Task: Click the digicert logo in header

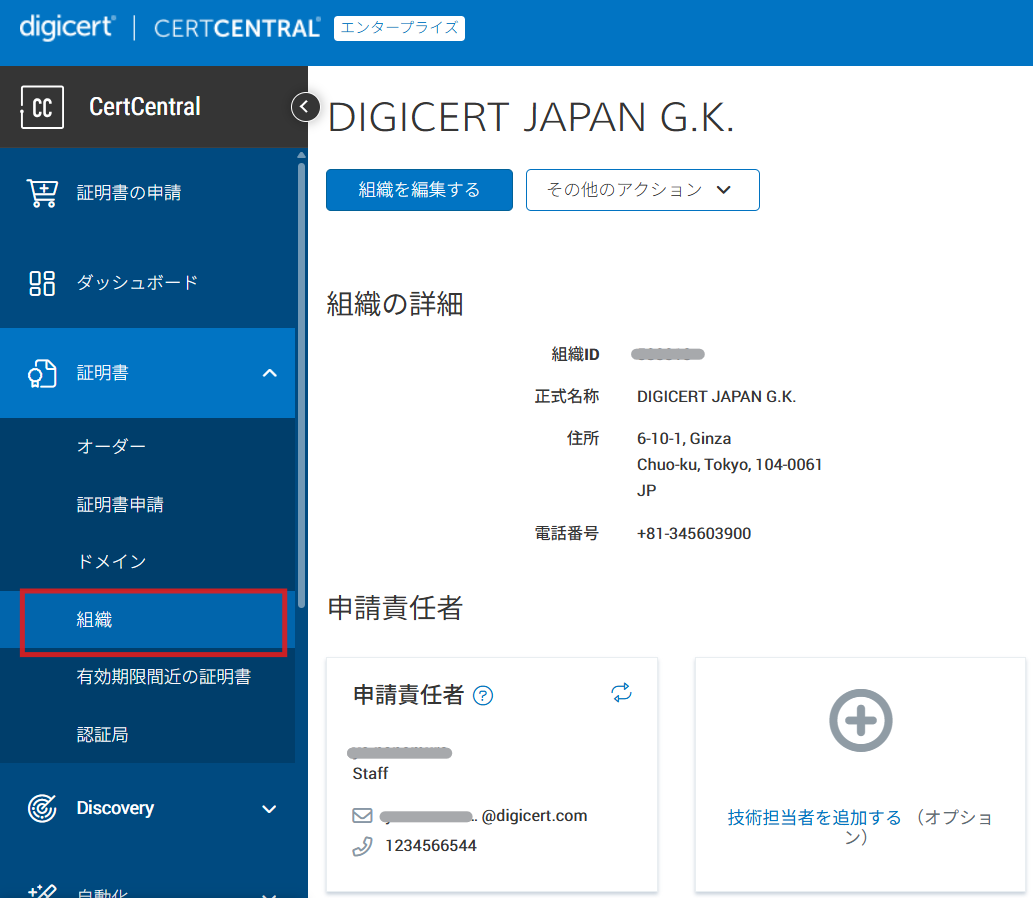Action: coord(68,28)
